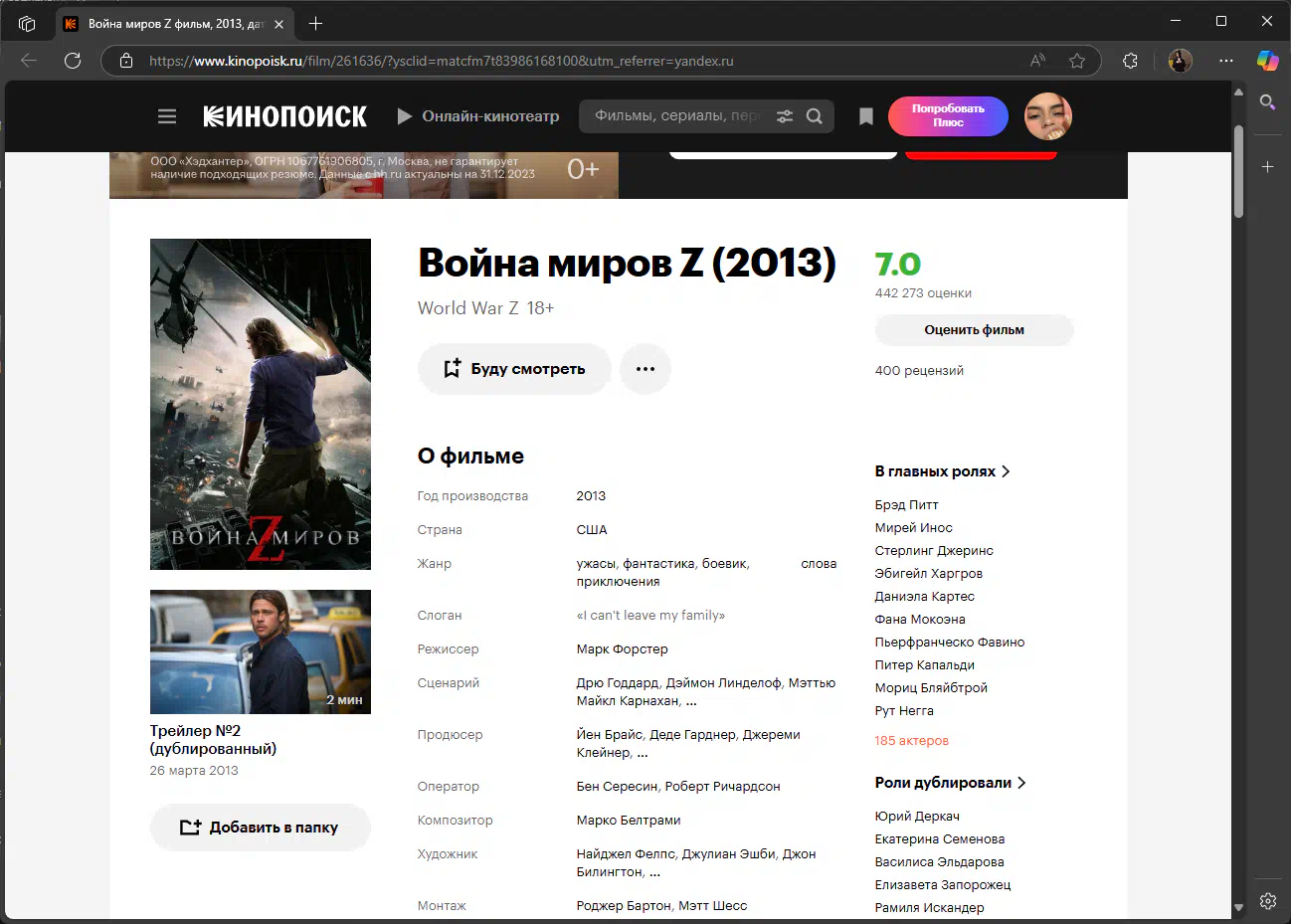Screen dimensions: 1291x924
Task: Add page to favorites star icon
Action: (1077, 61)
